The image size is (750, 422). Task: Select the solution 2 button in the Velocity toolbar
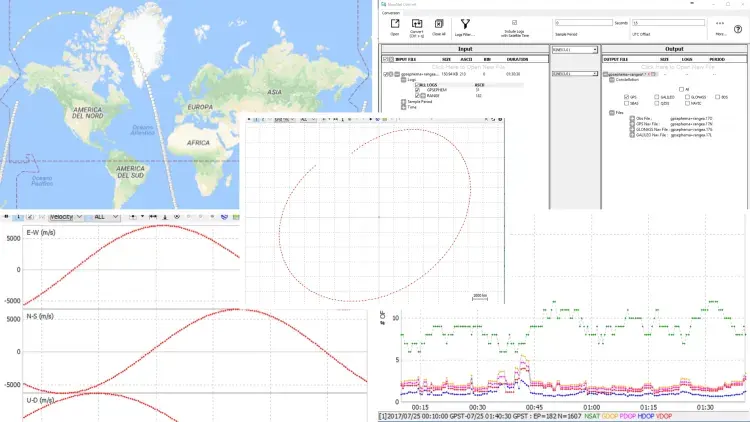tap(30, 217)
